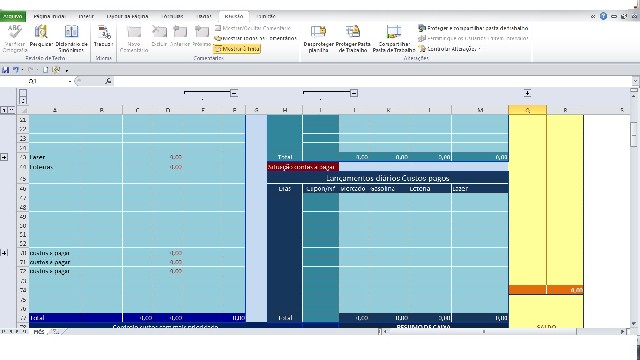Switch to Página Inicial tab
640x360 pixels.
pos(49,16)
